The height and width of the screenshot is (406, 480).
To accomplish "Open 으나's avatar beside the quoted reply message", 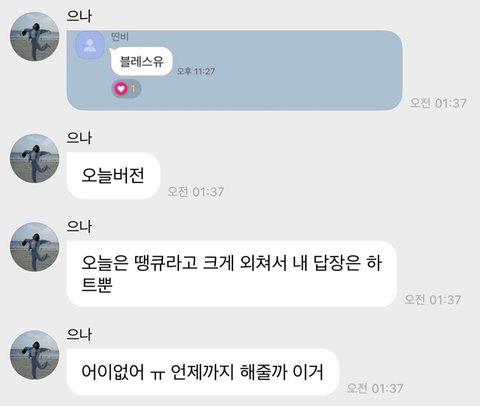I will pos(34,37).
